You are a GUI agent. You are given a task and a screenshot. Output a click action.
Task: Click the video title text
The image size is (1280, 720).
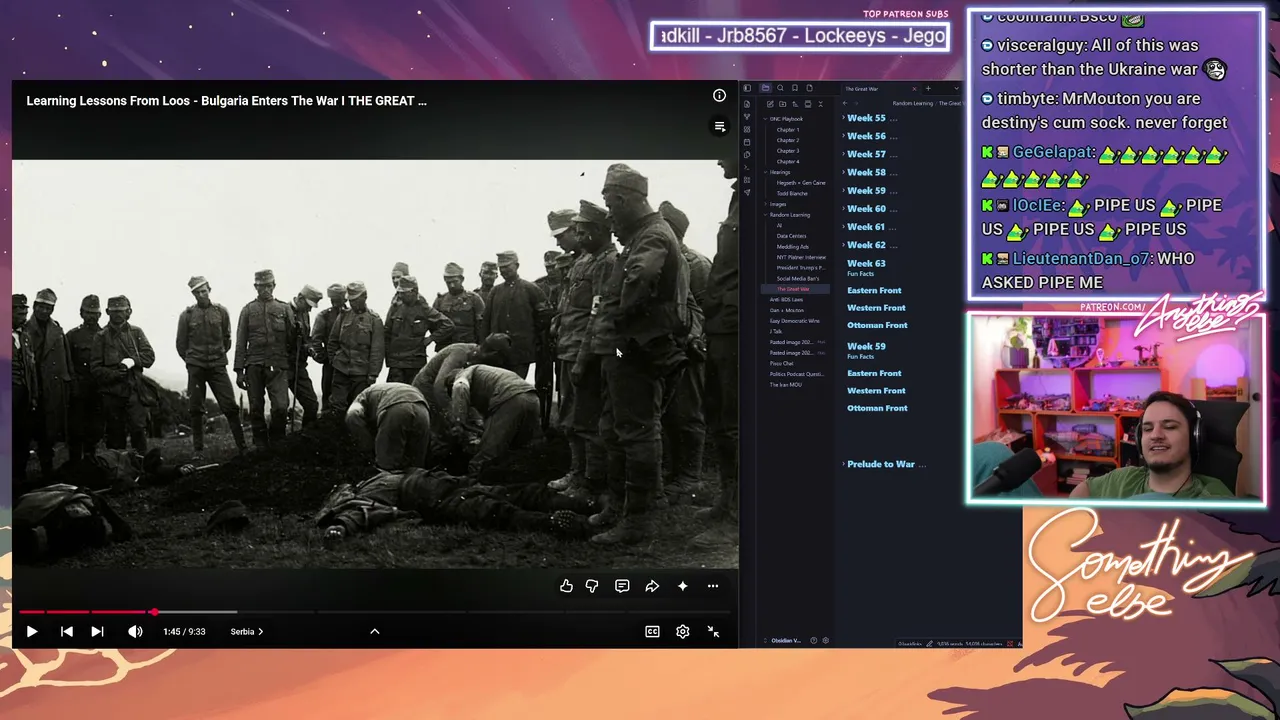[x=226, y=101]
